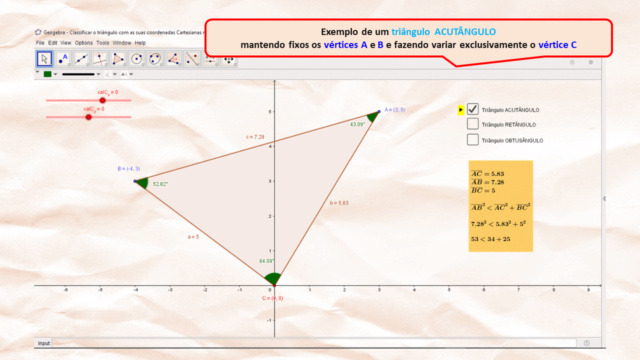Check the Triângulo RETÂNGULO checkbox

click(x=473, y=124)
